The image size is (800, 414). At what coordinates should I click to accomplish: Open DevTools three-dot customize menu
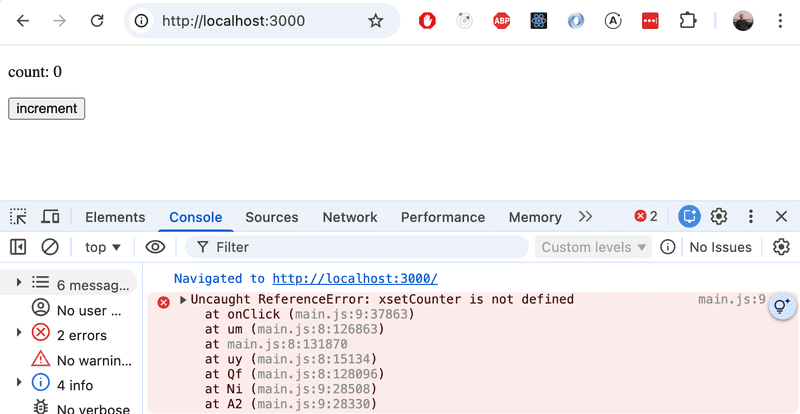751,216
